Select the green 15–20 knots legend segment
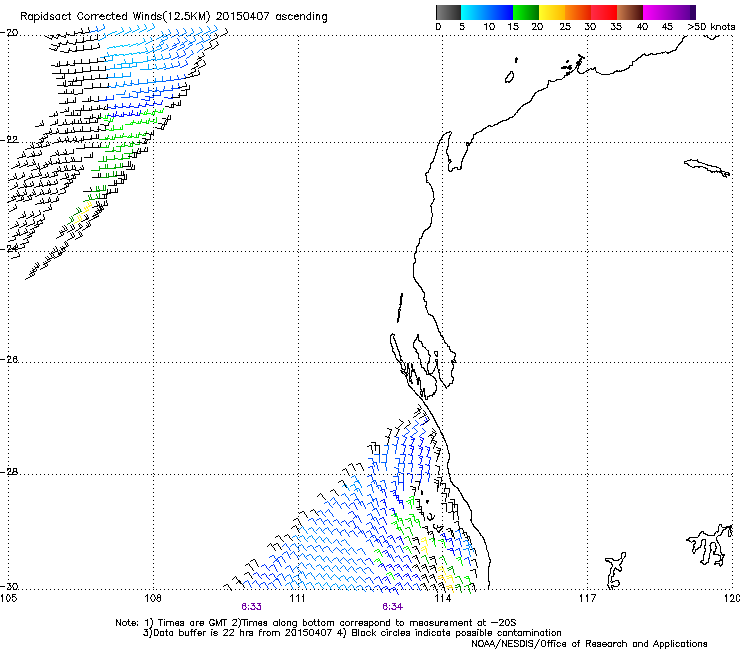 pyautogui.click(x=526, y=12)
